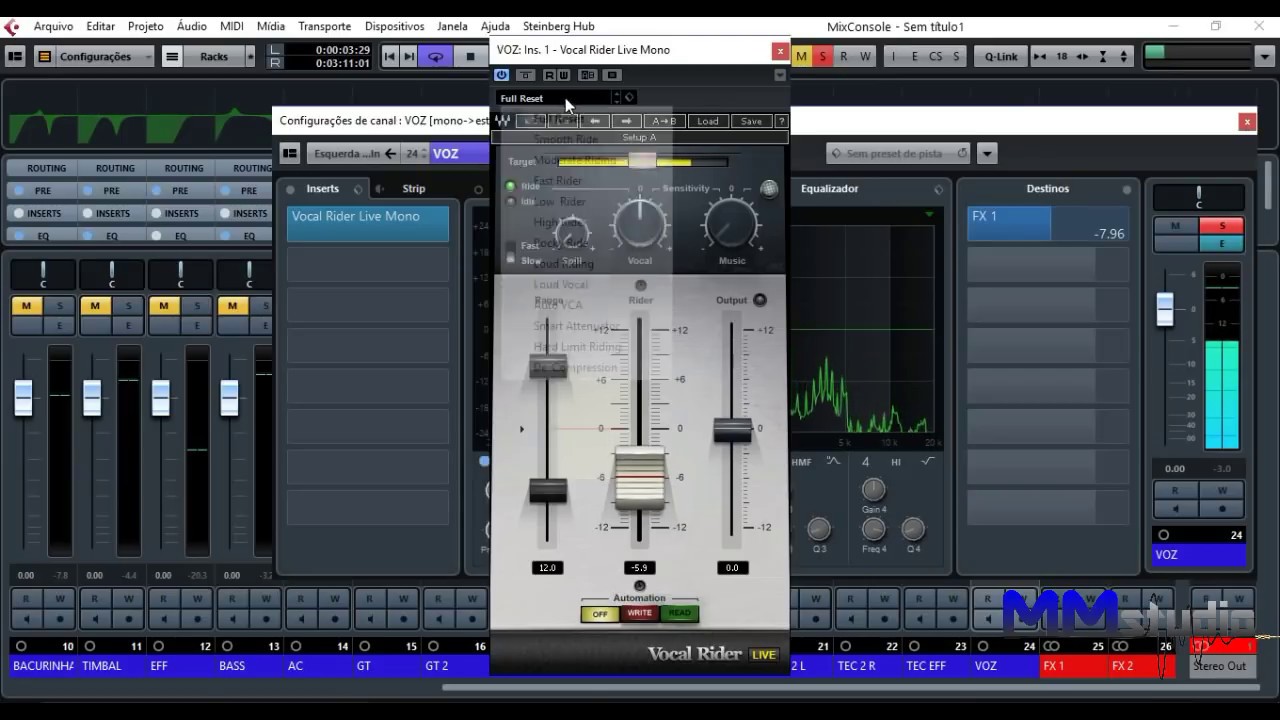Open the MIDI menu
Image resolution: width=1280 pixels, height=720 pixels.
click(x=232, y=27)
